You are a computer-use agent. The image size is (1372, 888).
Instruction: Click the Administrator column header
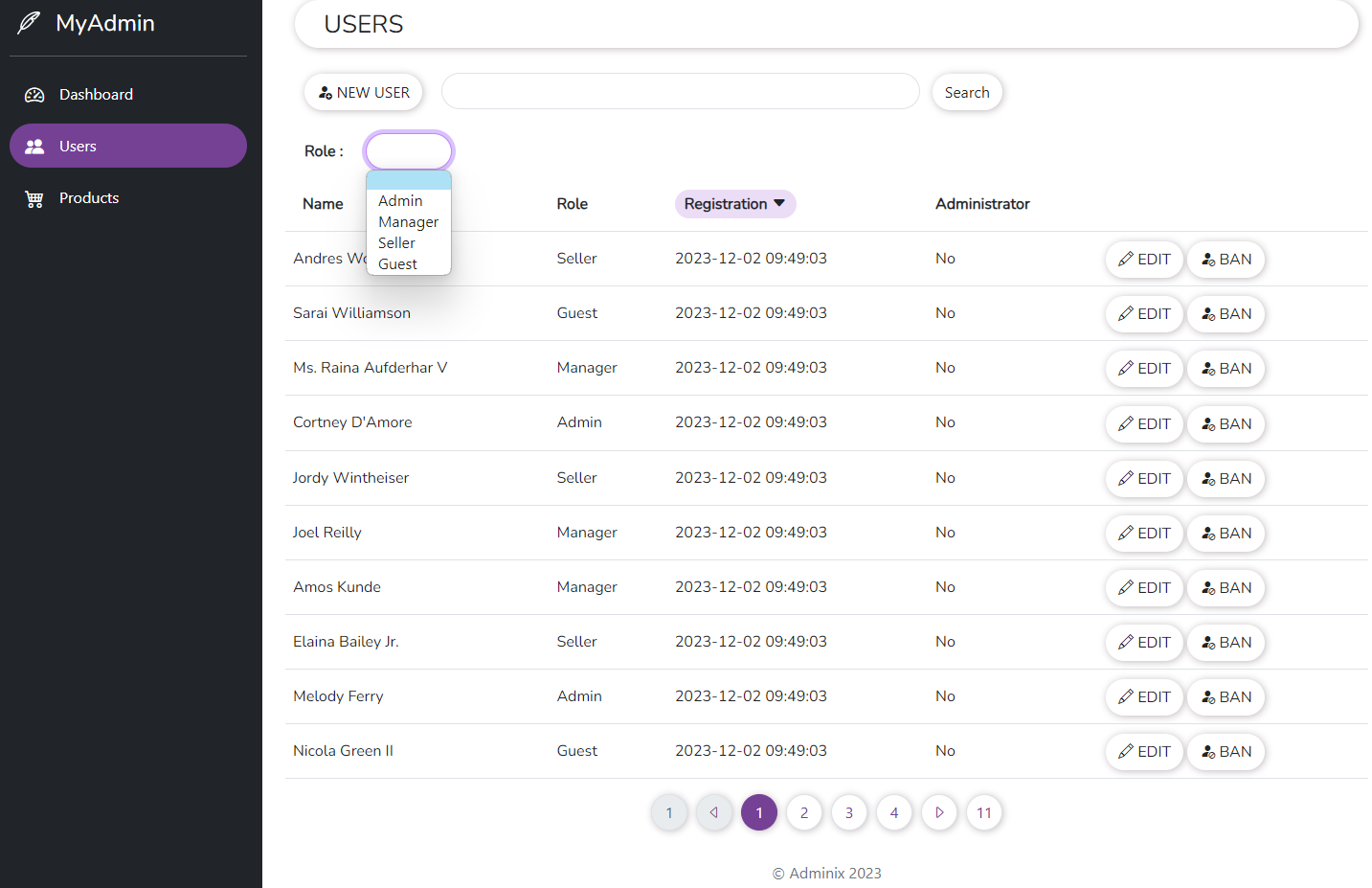click(x=982, y=204)
